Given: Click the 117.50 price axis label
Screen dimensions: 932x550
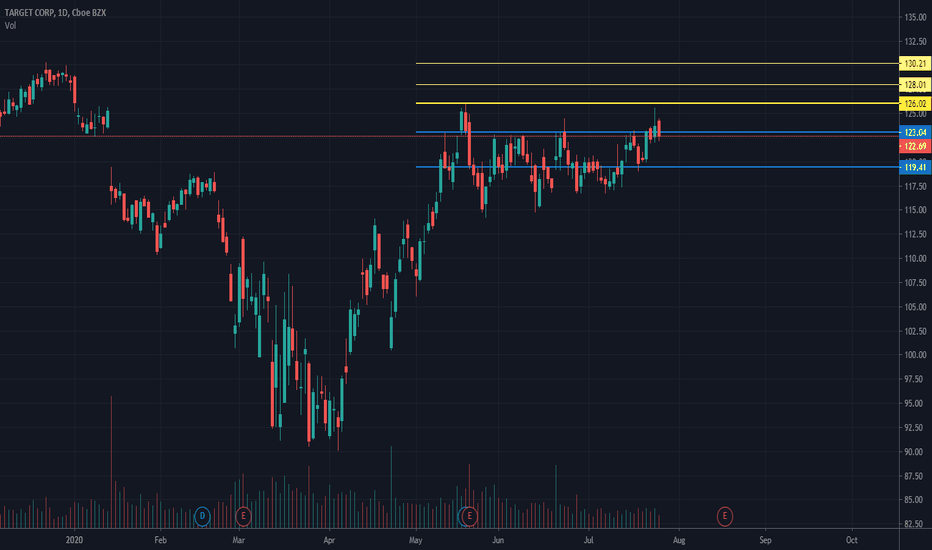Looking at the screenshot, I should tap(915, 187).
